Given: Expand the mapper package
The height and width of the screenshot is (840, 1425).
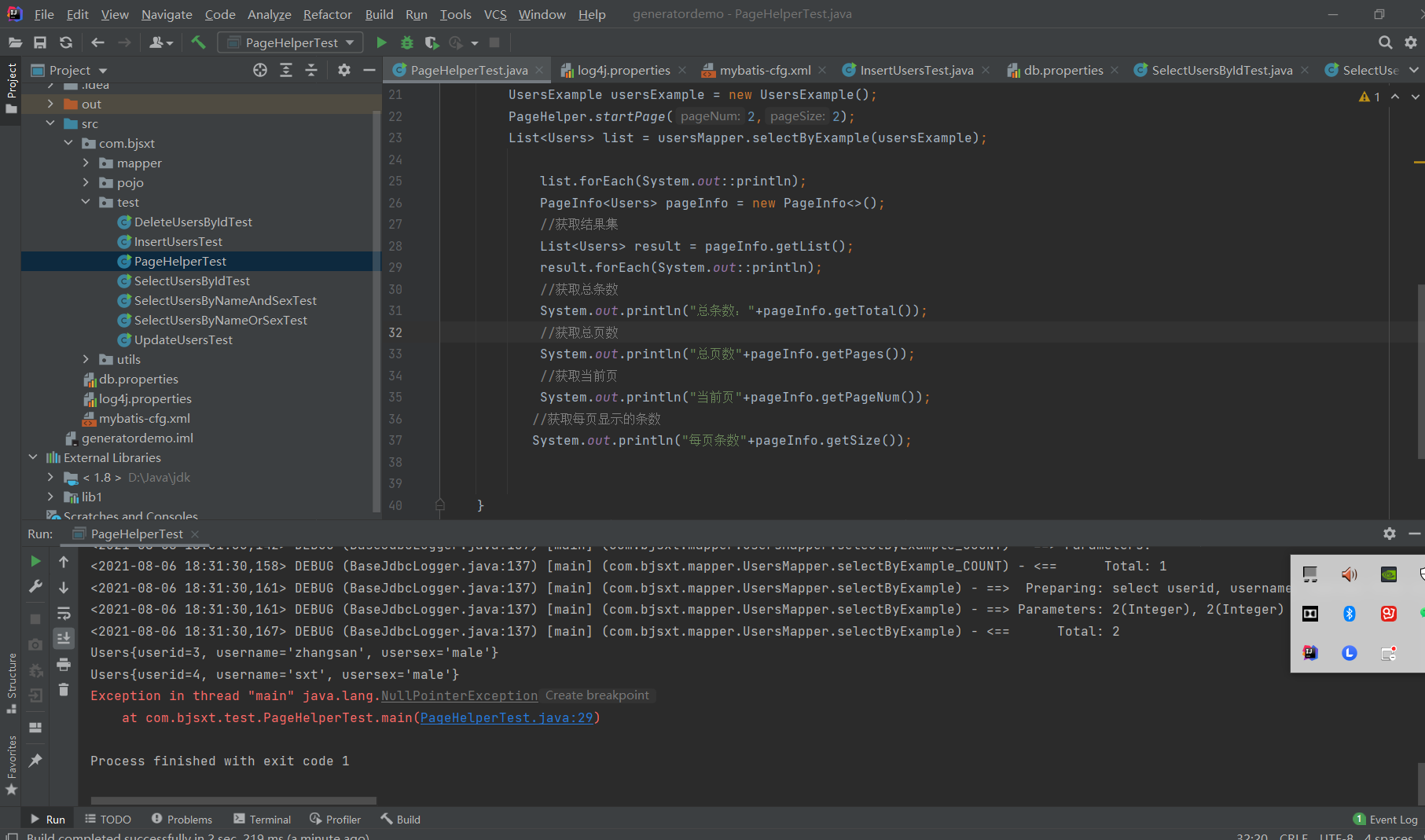Looking at the screenshot, I should pos(86,163).
